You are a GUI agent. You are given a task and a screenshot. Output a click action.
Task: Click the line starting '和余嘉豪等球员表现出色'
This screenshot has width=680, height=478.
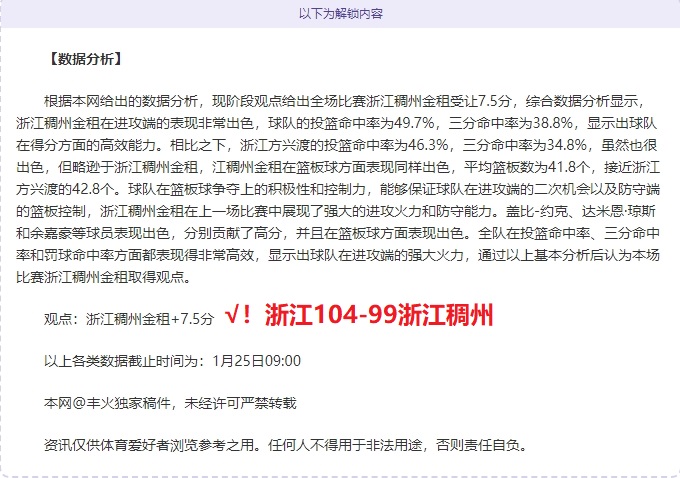(338, 233)
